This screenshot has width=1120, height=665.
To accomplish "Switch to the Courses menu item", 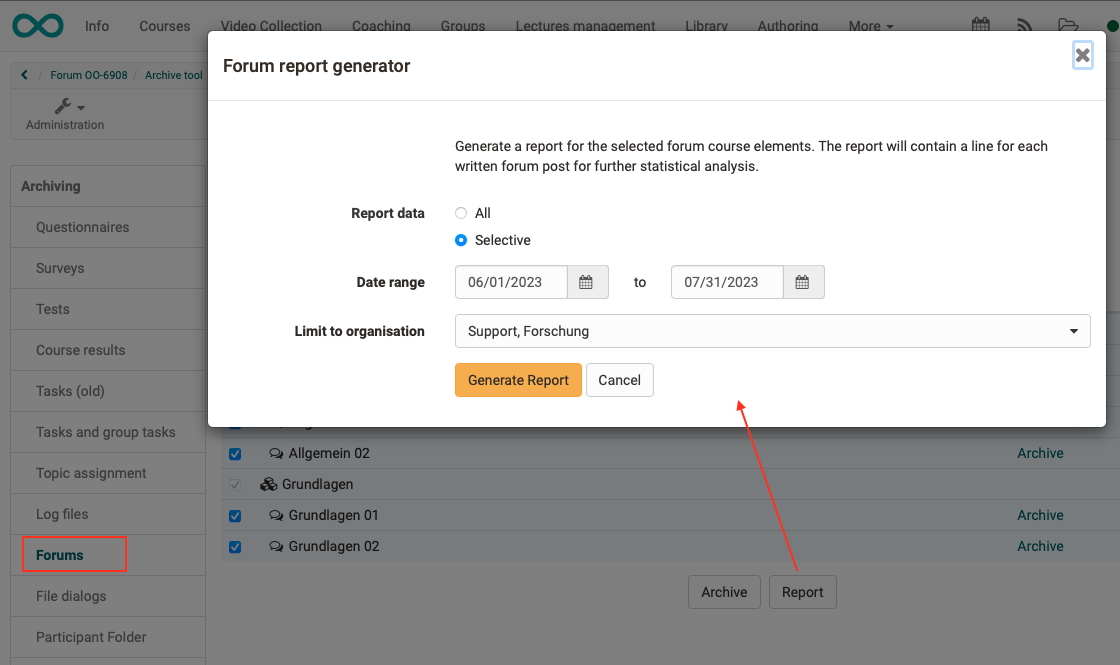I will [x=164, y=26].
